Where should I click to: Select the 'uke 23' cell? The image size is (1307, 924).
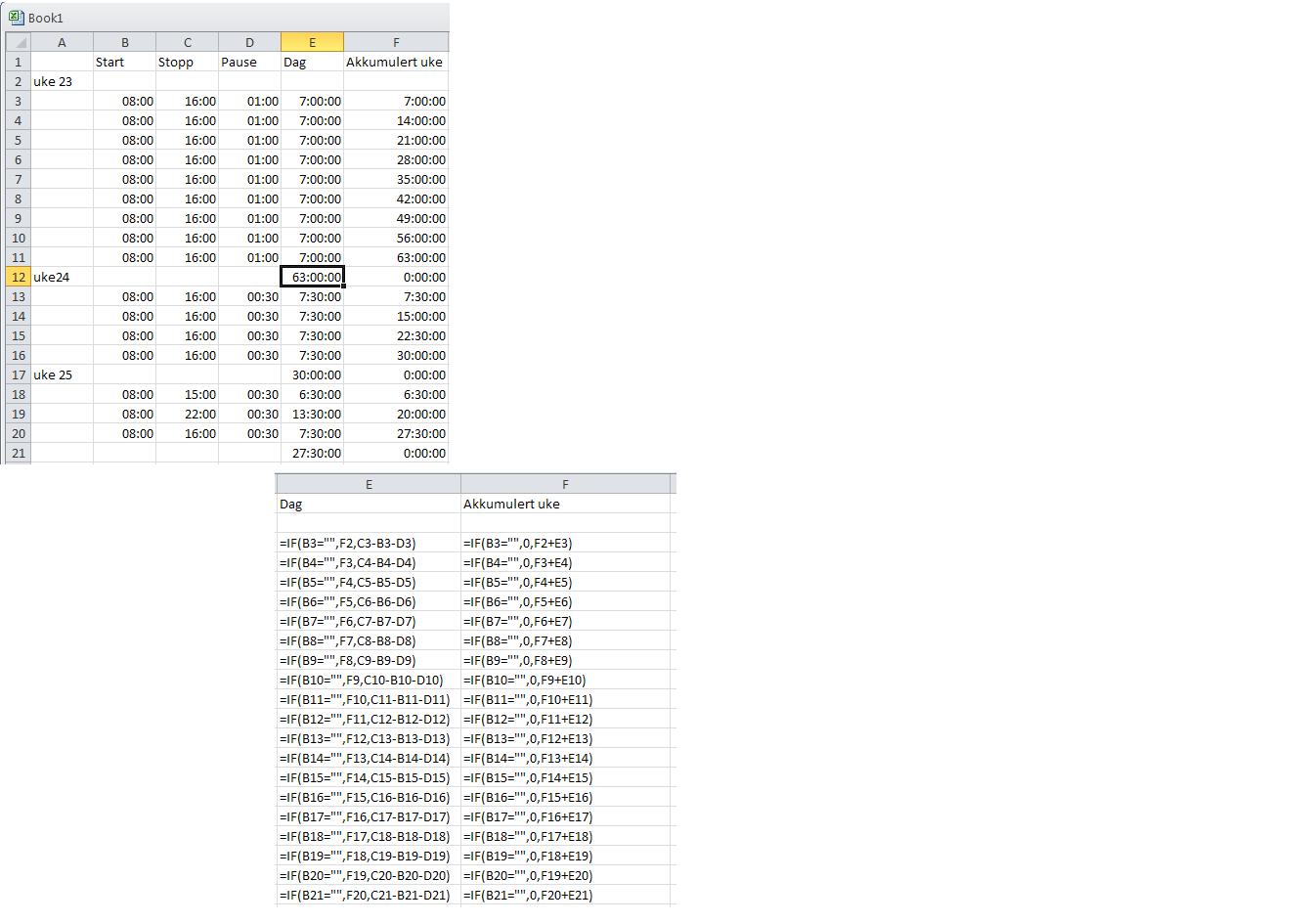(x=62, y=81)
